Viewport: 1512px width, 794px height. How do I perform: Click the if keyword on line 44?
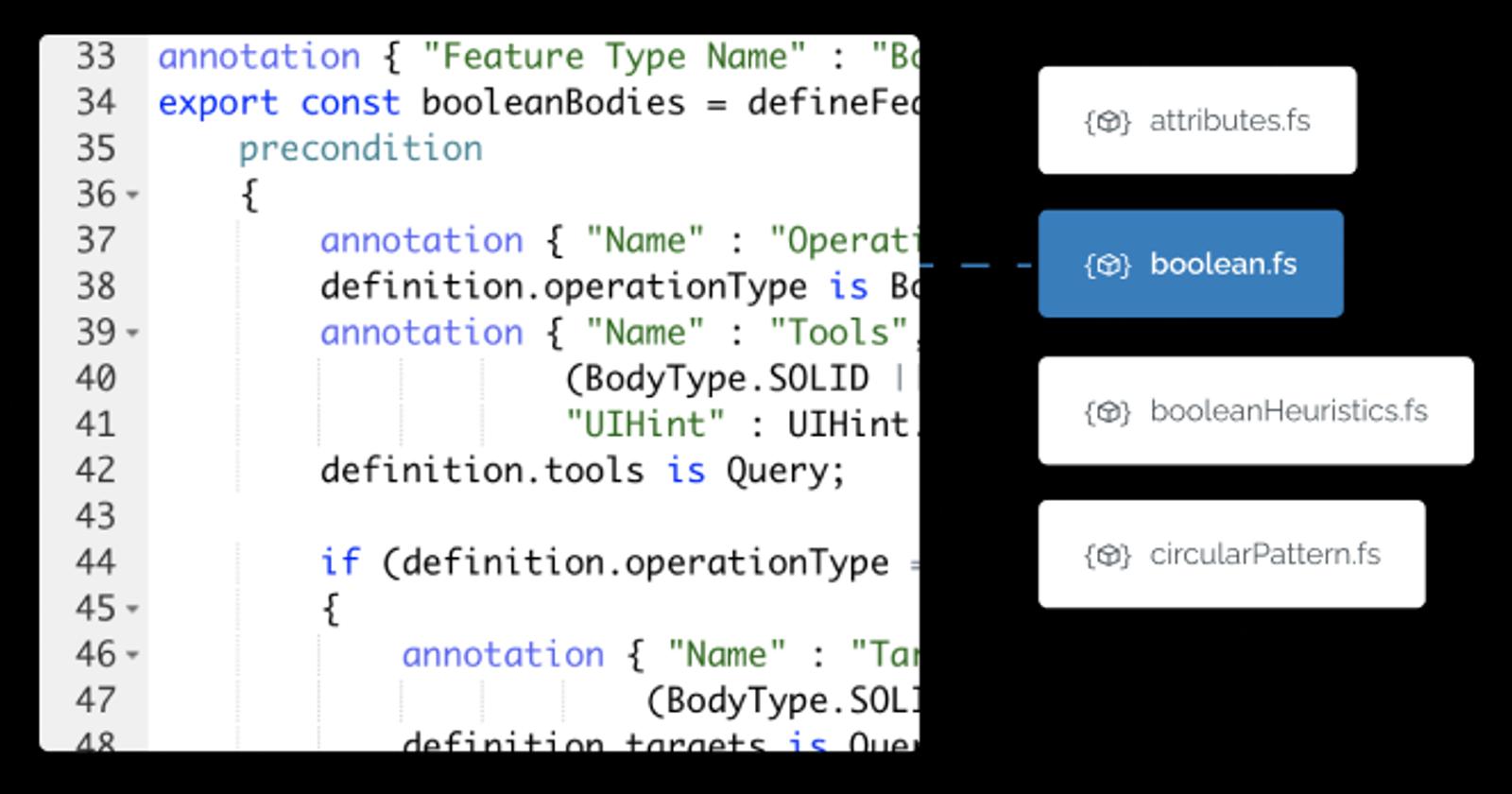[x=340, y=562]
